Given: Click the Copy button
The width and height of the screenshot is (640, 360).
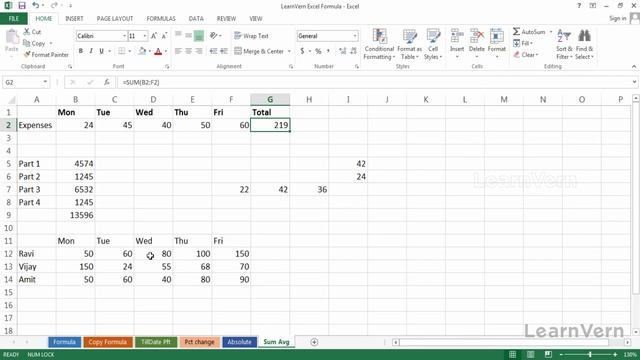Looking at the screenshot, I should (x=34, y=43).
